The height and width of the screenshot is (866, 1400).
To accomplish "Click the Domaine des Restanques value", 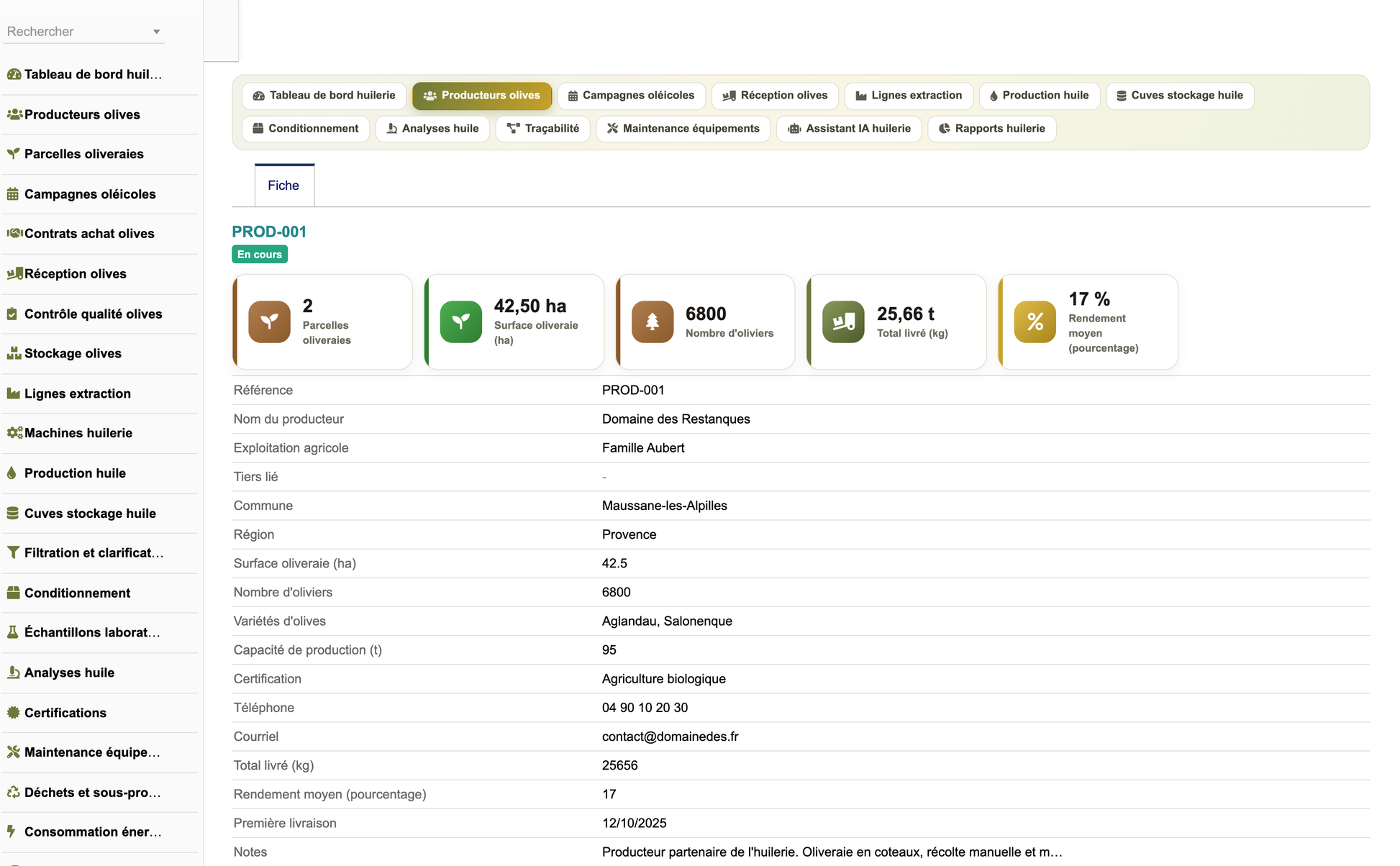I will [x=676, y=419].
